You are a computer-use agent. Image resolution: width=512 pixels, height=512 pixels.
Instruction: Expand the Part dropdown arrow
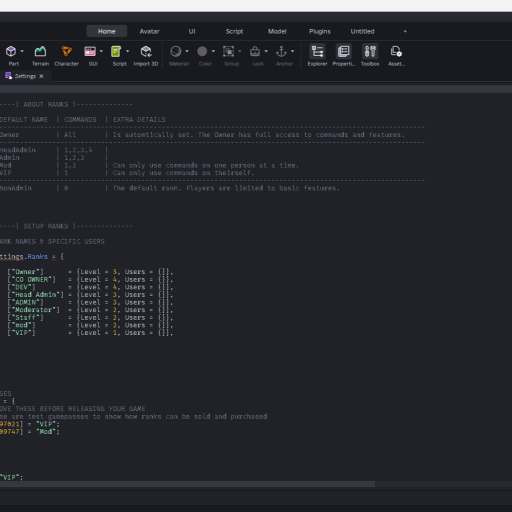pyautogui.click(x=22, y=51)
